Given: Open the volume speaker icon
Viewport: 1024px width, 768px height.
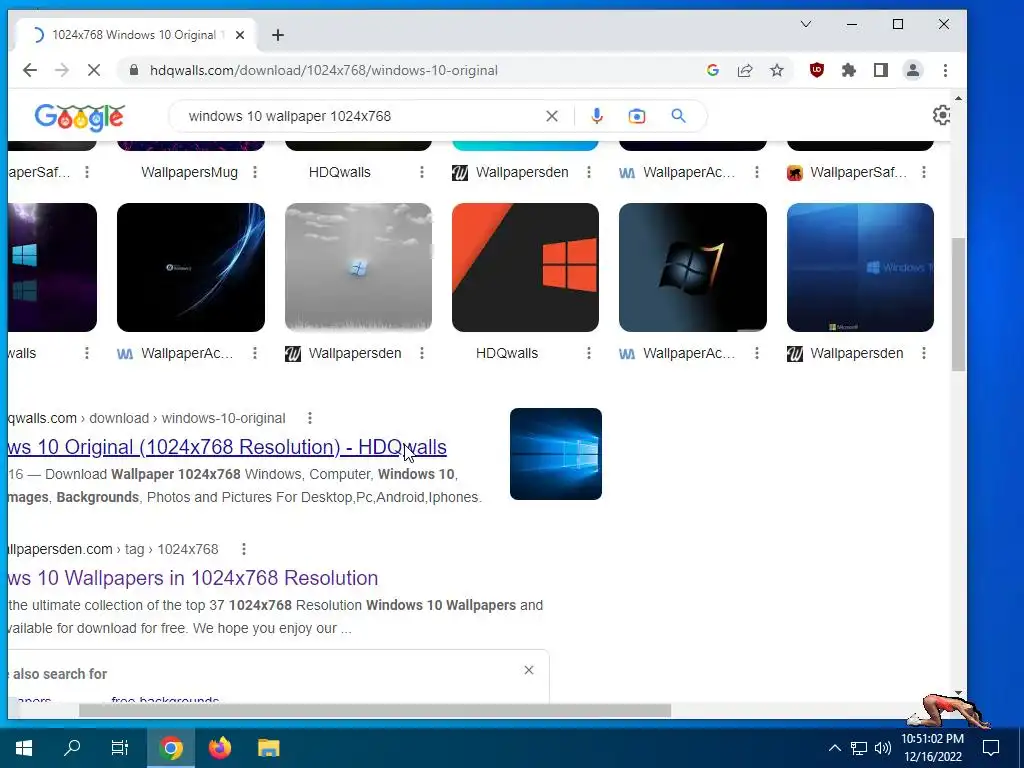Looking at the screenshot, I should click(x=882, y=748).
